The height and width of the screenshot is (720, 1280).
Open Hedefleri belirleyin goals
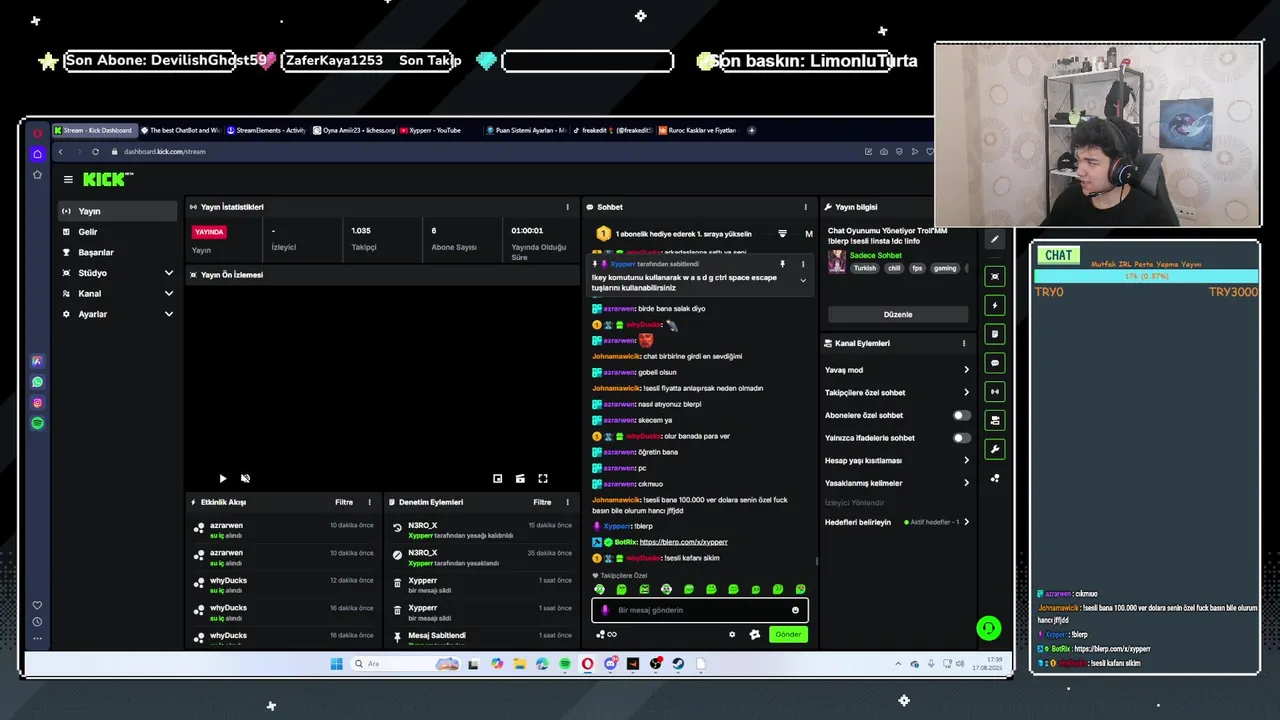tap(897, 522)
